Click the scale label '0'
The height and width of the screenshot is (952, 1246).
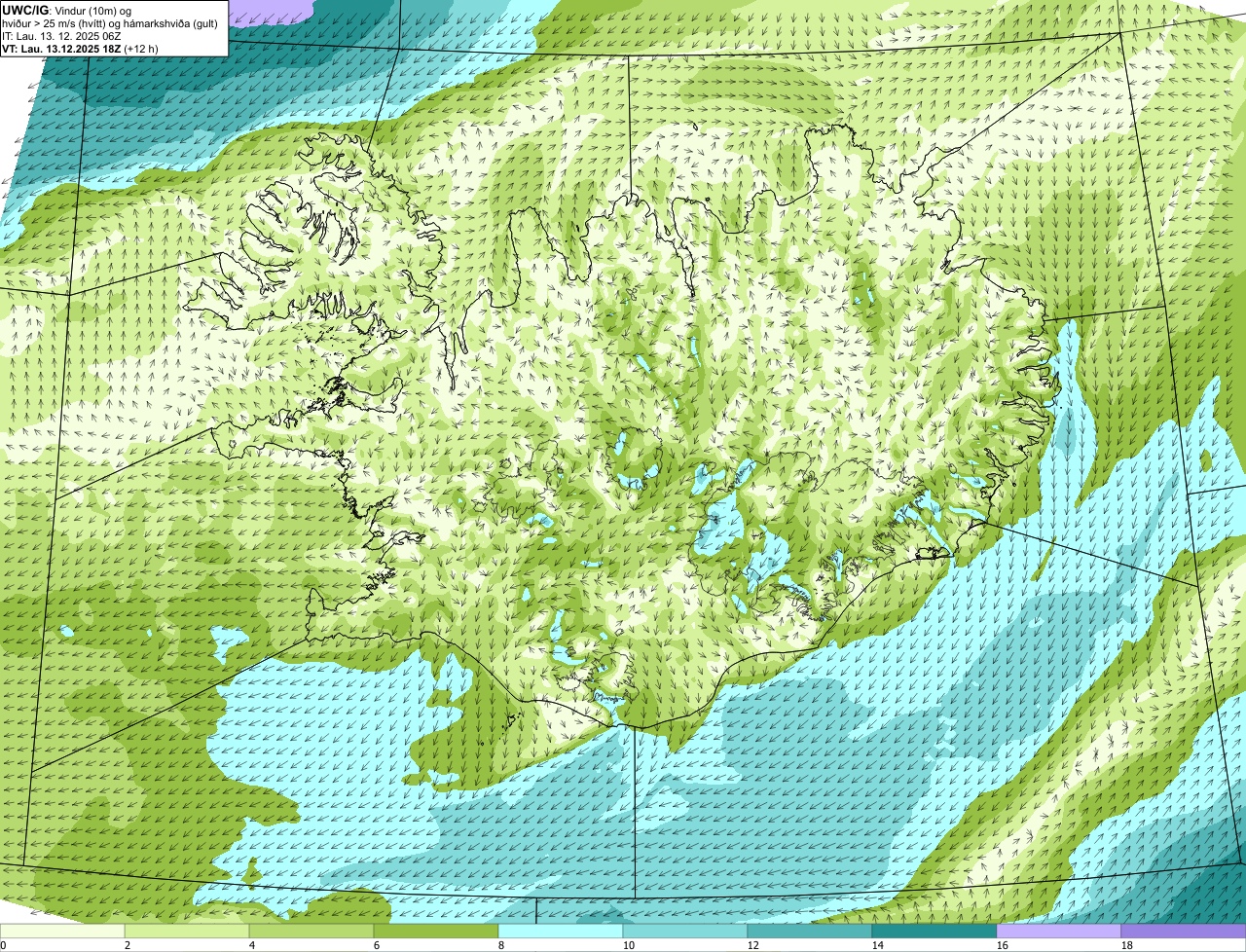[x=3, y=945]
